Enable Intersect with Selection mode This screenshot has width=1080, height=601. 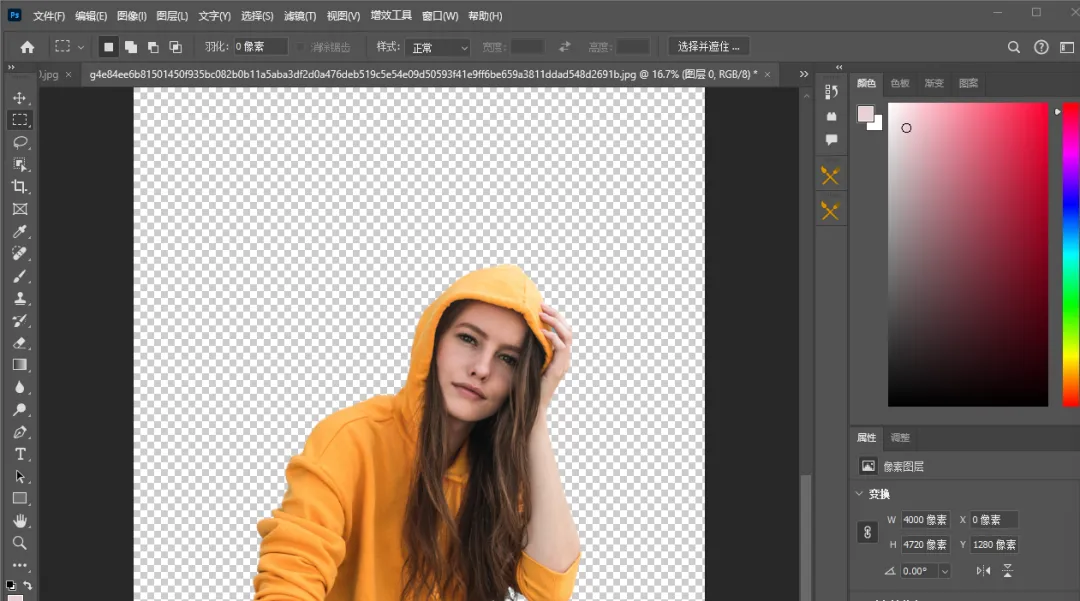tap(176, 47)
